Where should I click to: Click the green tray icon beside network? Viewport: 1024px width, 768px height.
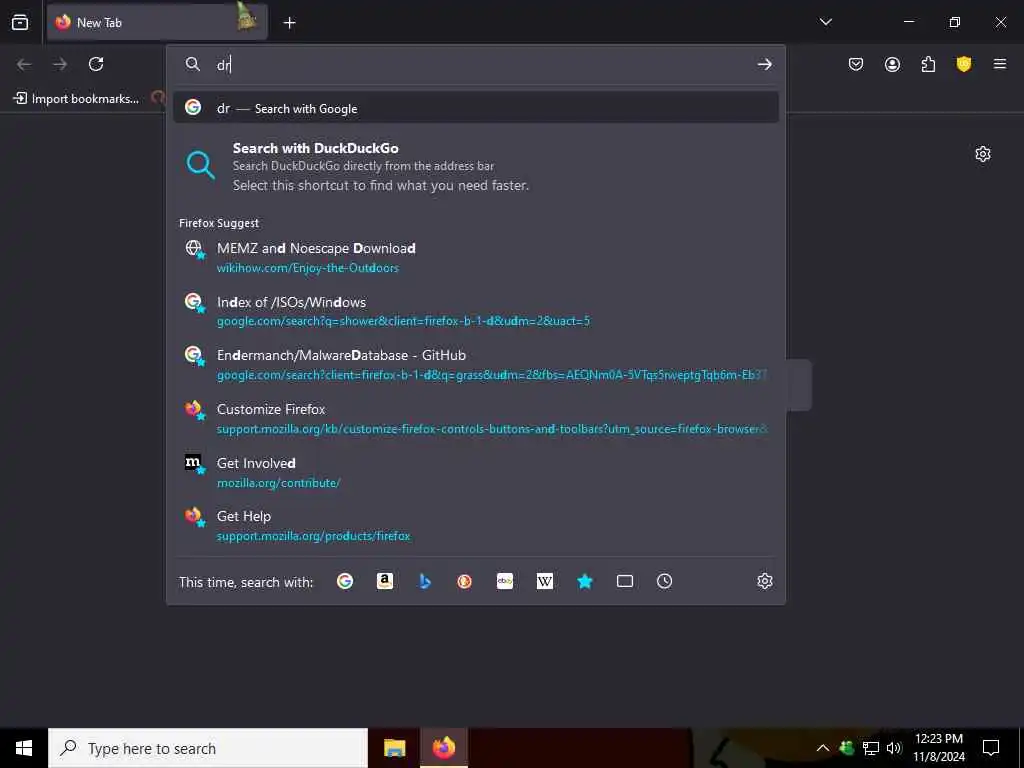click(x=847, y=748)
